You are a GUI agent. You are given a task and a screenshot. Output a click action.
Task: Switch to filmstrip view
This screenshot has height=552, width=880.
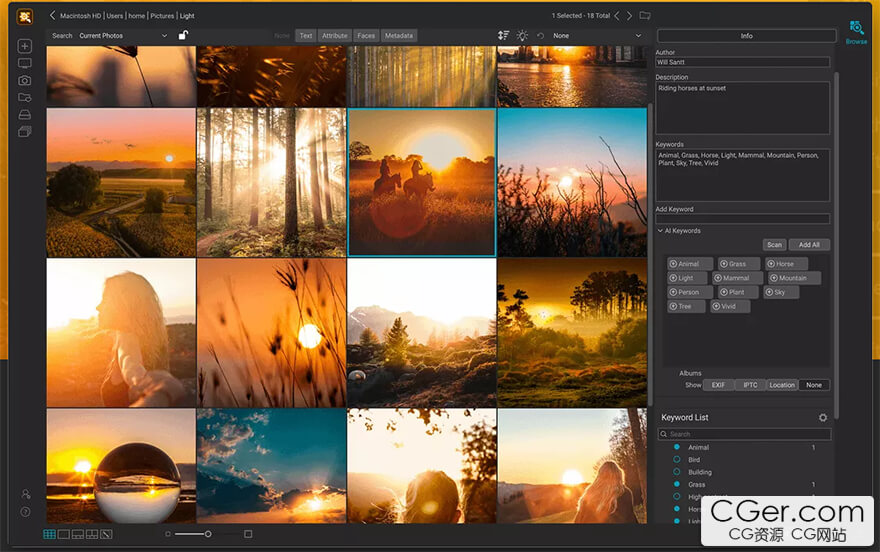click(x=78, y=534)
